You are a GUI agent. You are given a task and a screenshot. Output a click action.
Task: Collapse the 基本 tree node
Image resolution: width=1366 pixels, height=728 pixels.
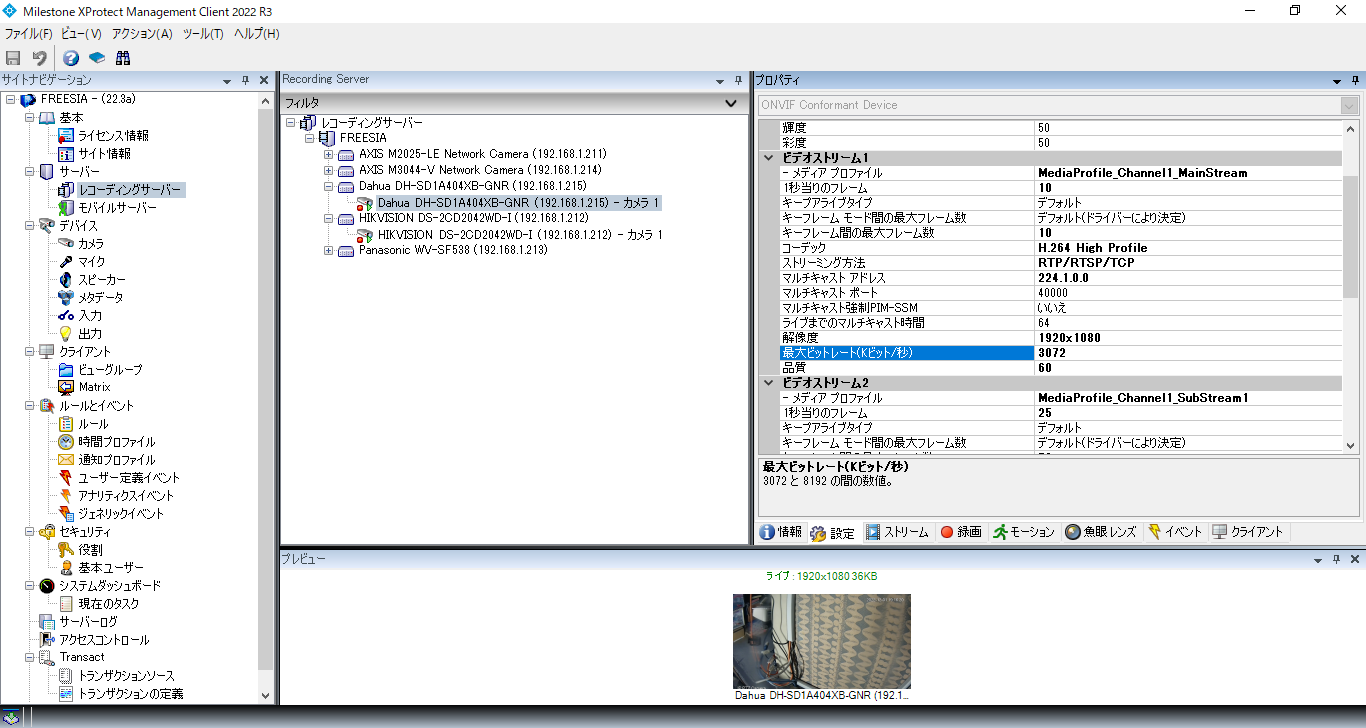pos(30,118)
